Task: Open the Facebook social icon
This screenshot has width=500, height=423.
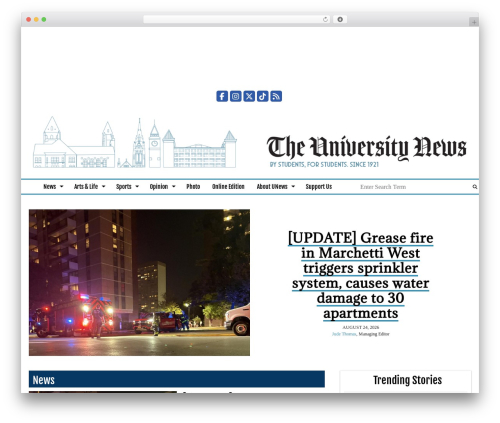Action: pyautogui.click(x=222, y=96)
